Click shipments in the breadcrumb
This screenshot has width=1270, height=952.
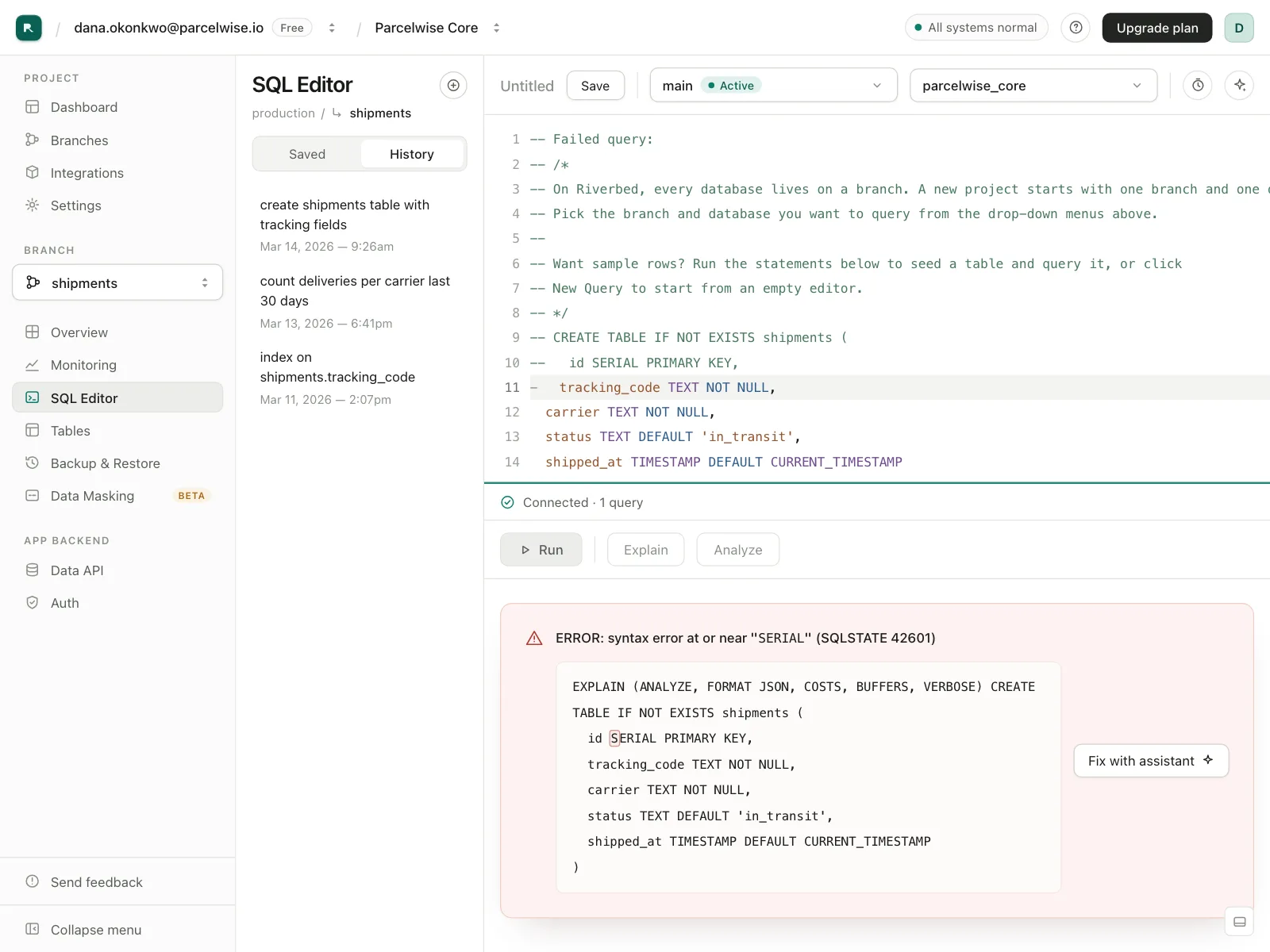click(x=380, y=113)
